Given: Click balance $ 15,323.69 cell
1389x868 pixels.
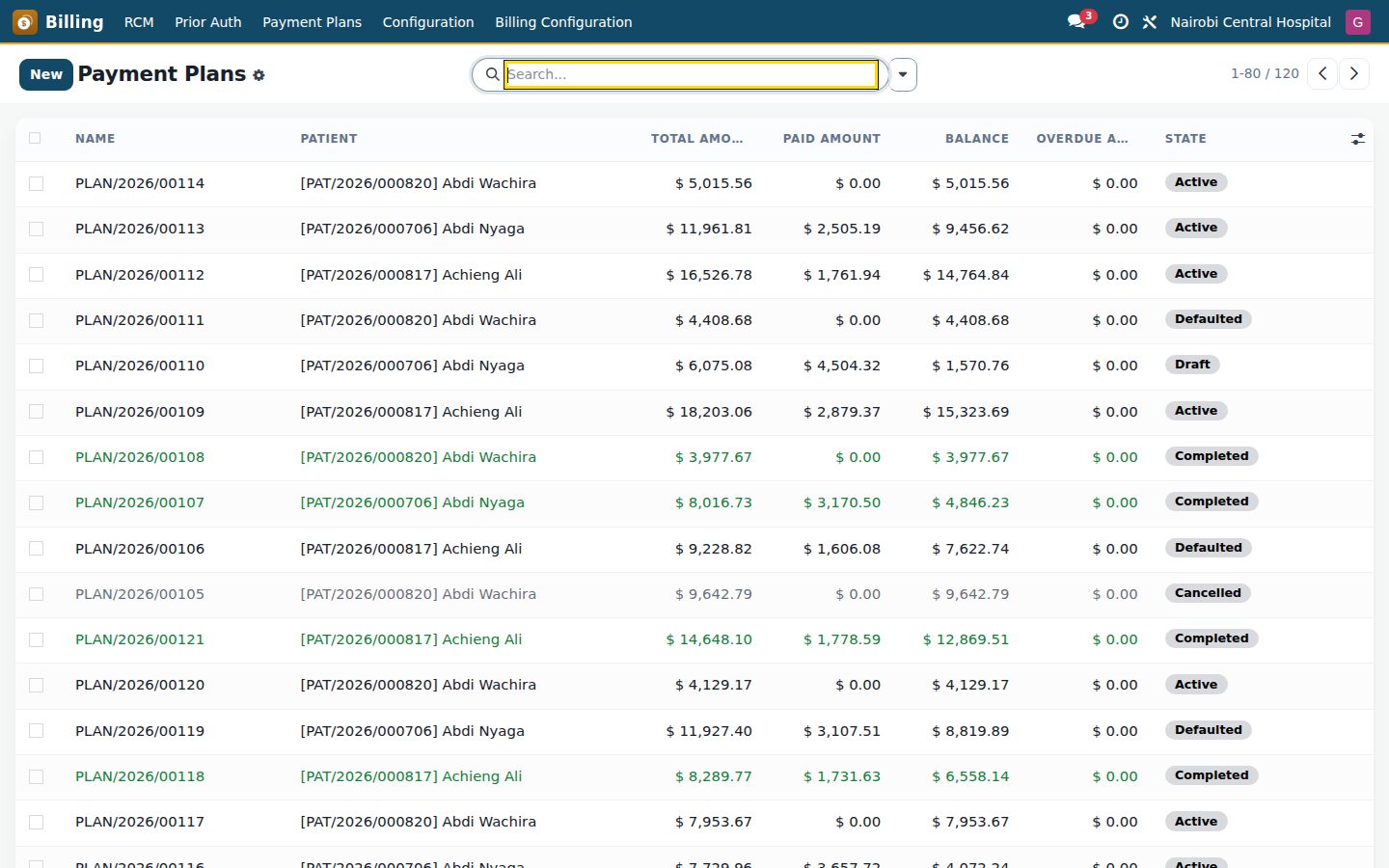Looking at the screenshot, I should tap(966, 412).
